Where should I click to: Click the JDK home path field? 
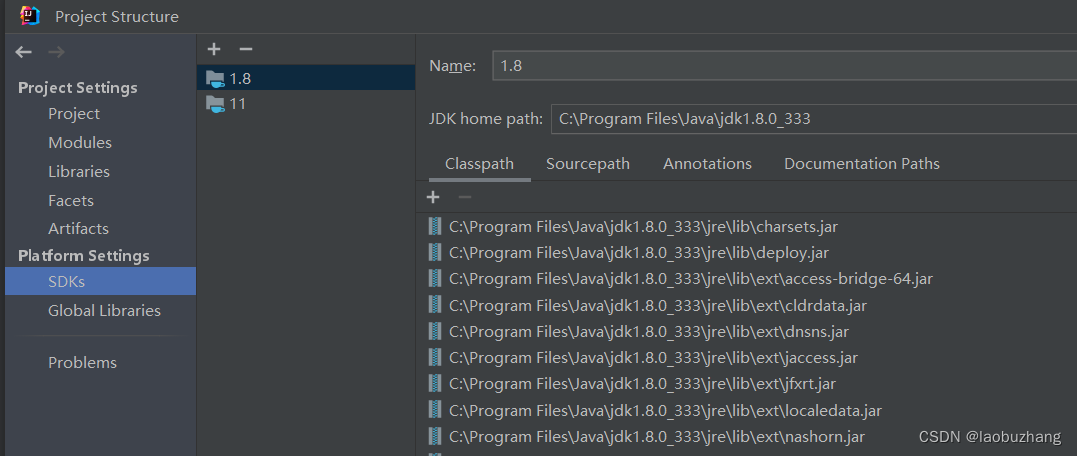tap(814, 119)
